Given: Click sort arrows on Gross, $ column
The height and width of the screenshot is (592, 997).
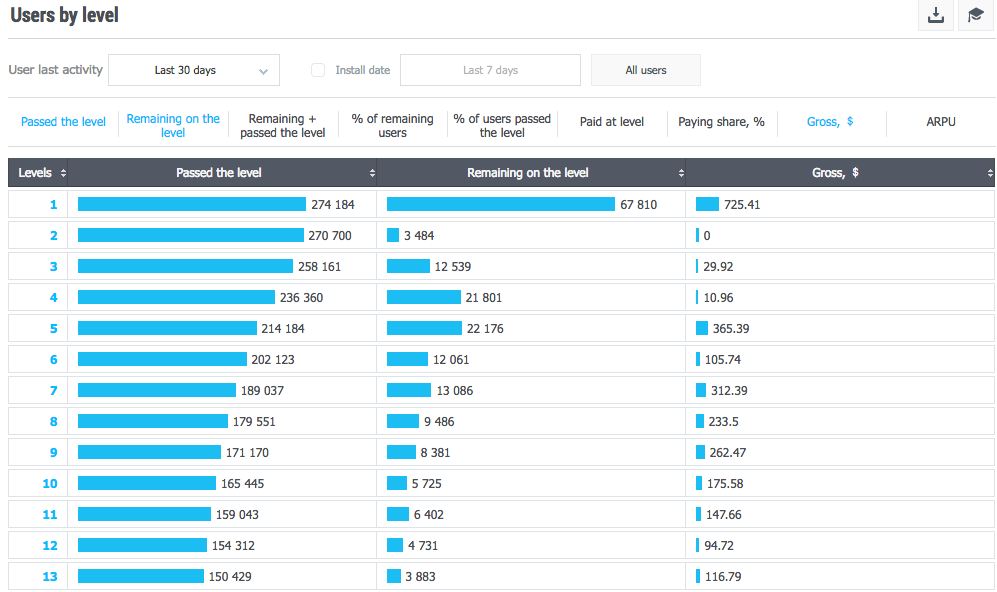Looking at the screenshot, I should tap(990, 173).
